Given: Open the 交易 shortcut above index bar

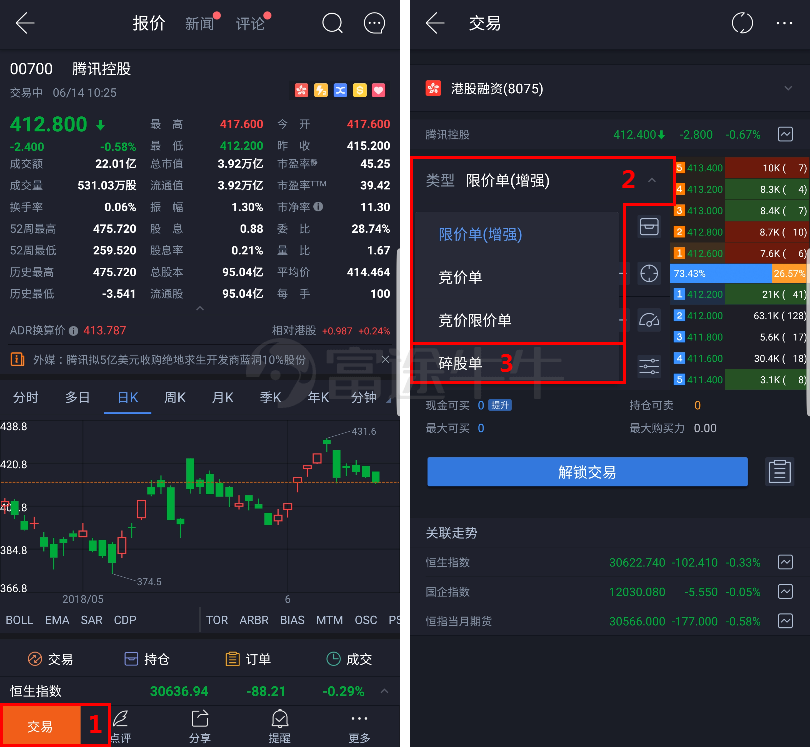Looking at the screenshot, I should 50,659.
